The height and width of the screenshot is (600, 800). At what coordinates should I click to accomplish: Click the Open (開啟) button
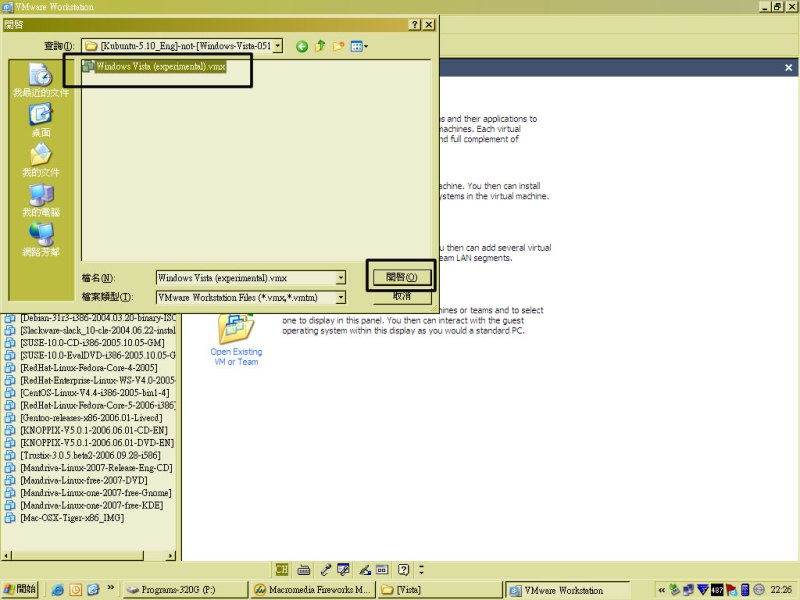[x=402, y=277]
